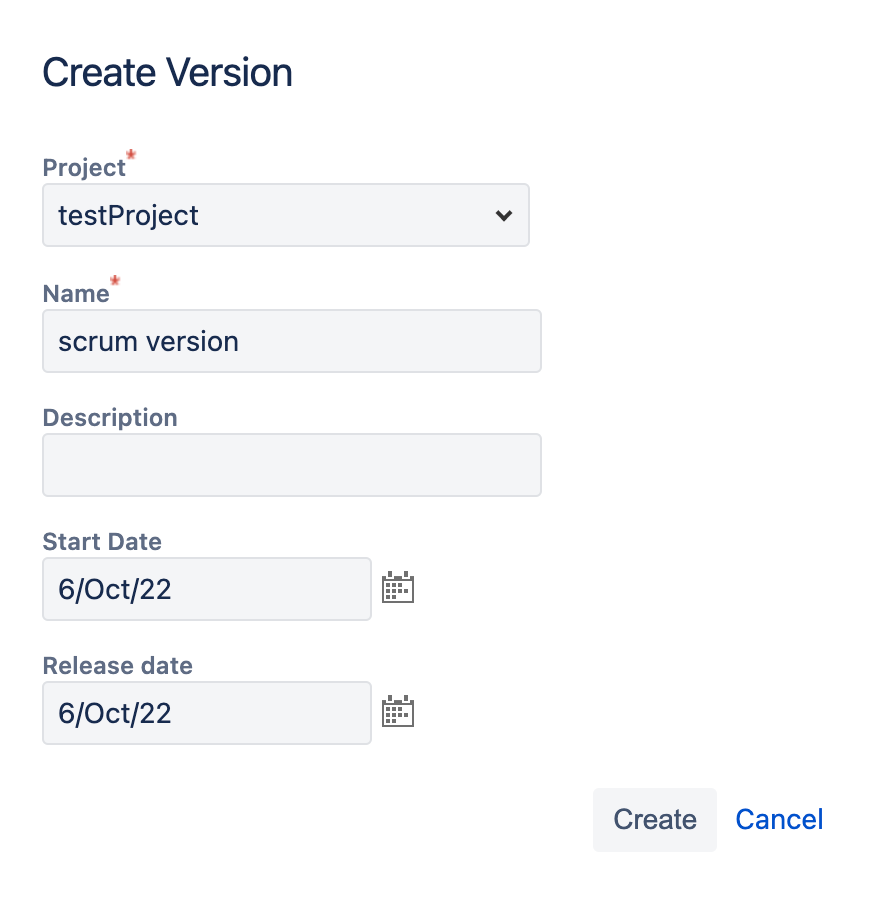
Task: Click the Description field label
Action: coord(110,418)
